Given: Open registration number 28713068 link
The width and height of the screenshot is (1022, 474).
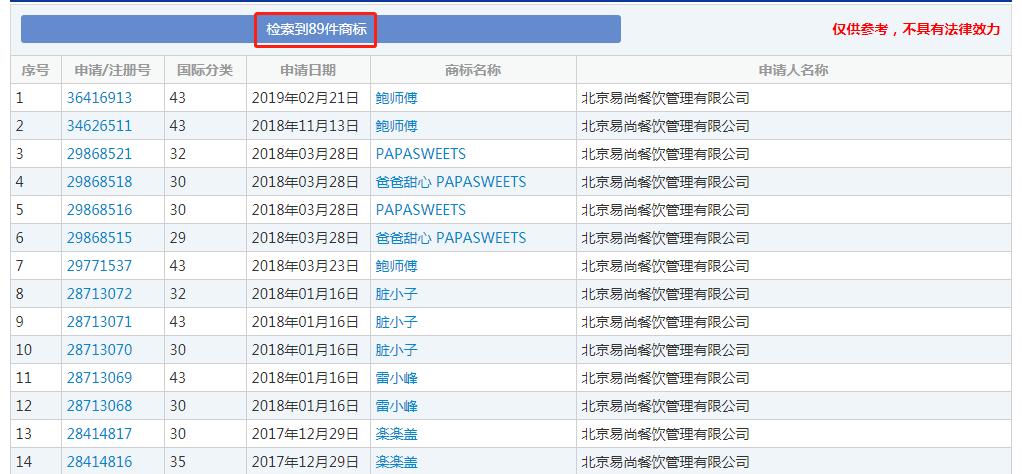Looking at the screenshot, I should 99,406.
